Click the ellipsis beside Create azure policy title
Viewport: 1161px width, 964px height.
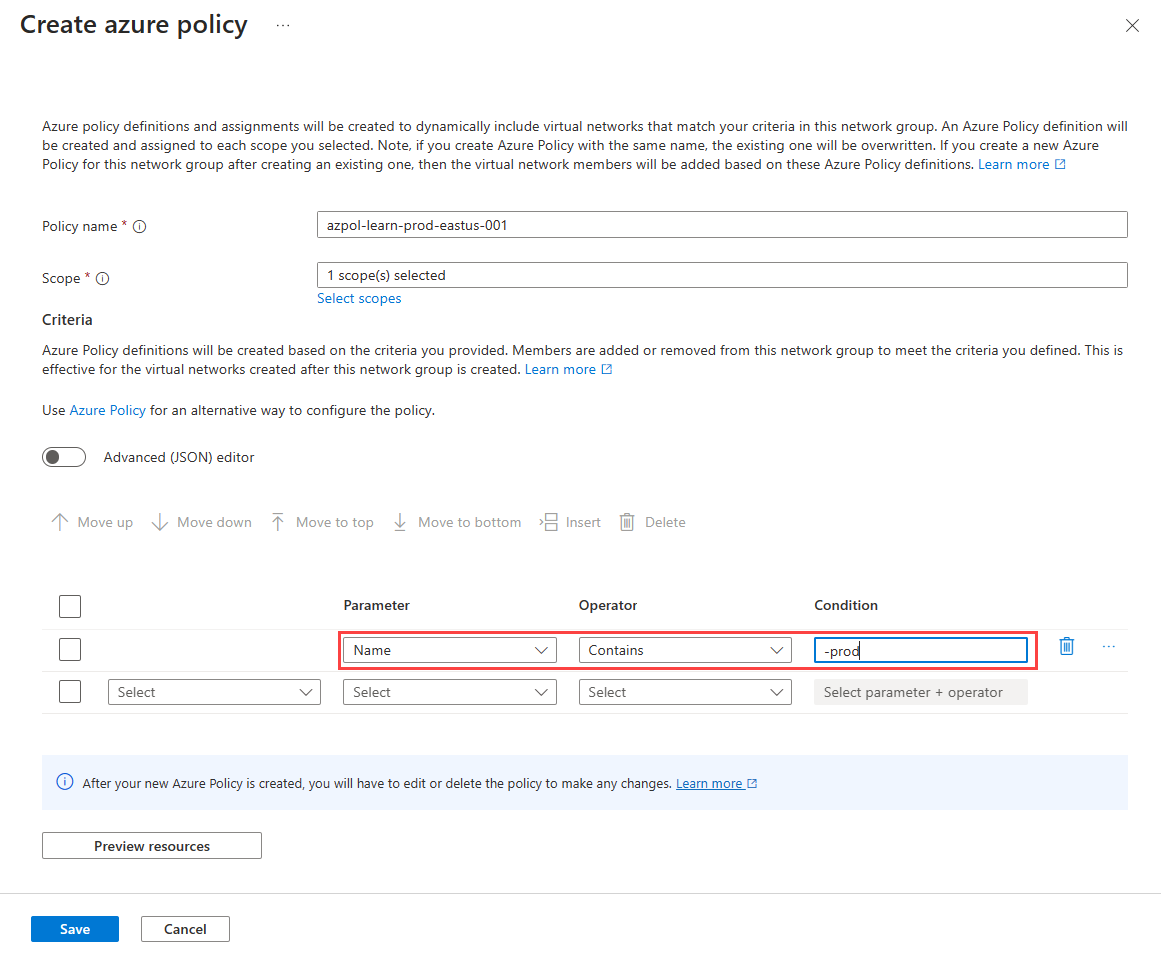click(x=283, y=26)
